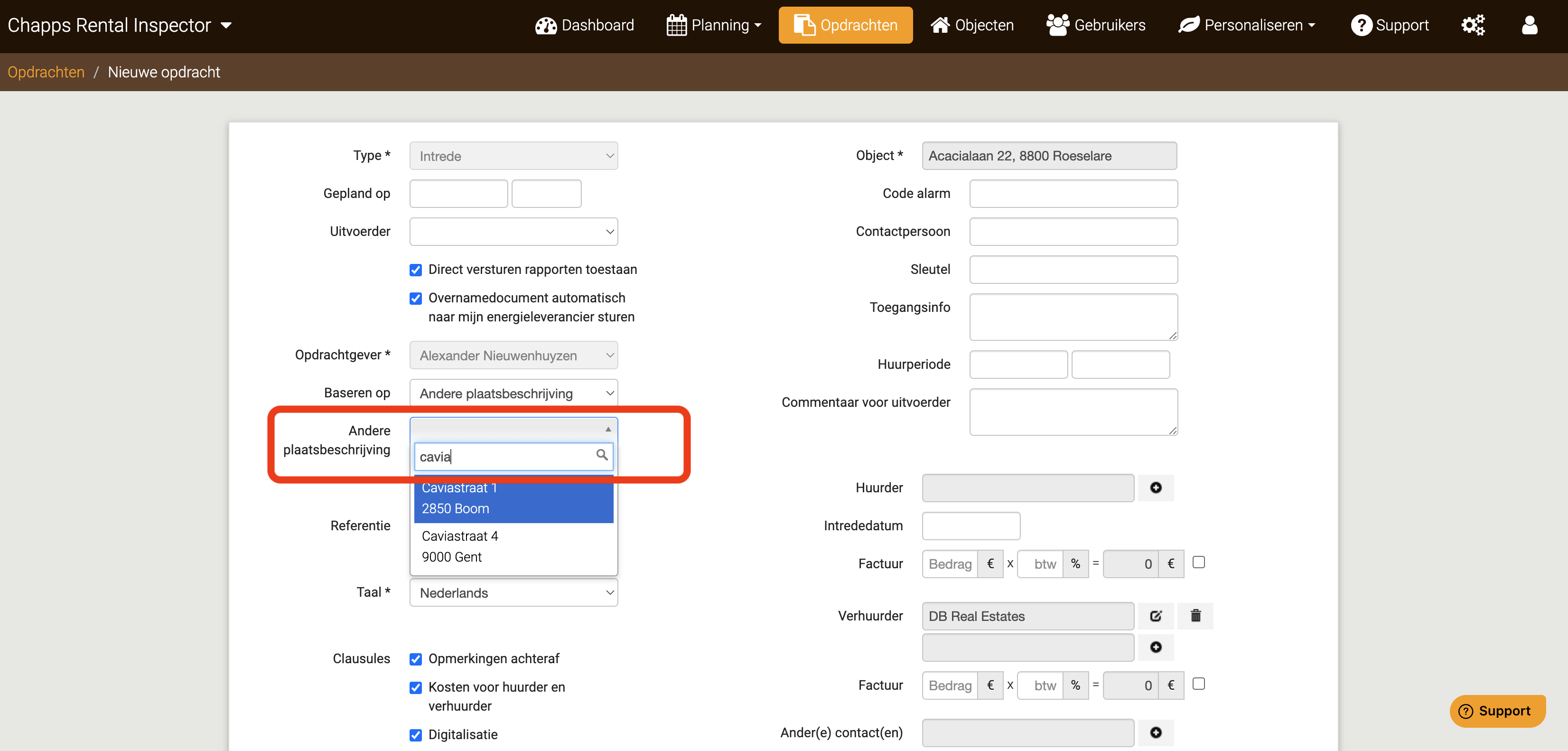Viewport: 1568px width, 751px height.
Task: Click the orange Support help button
Action: coord(1497,711)
